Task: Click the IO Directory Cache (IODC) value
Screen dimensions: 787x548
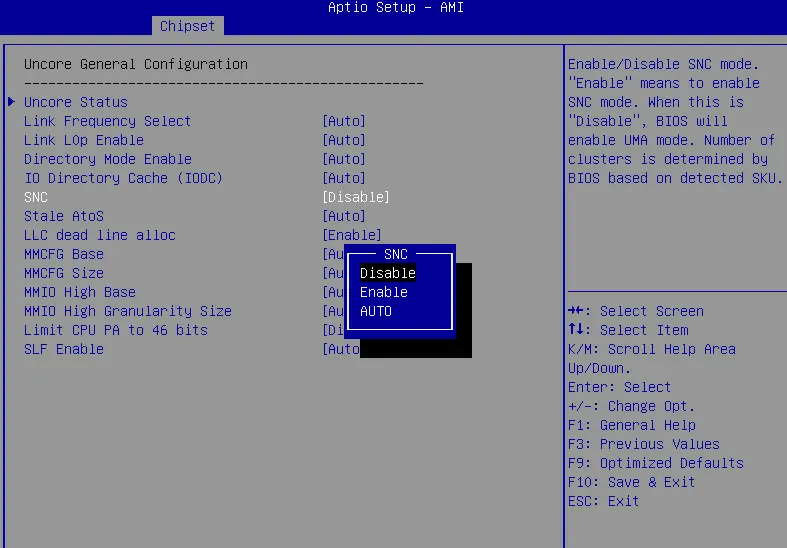Action: coord(344,178)
